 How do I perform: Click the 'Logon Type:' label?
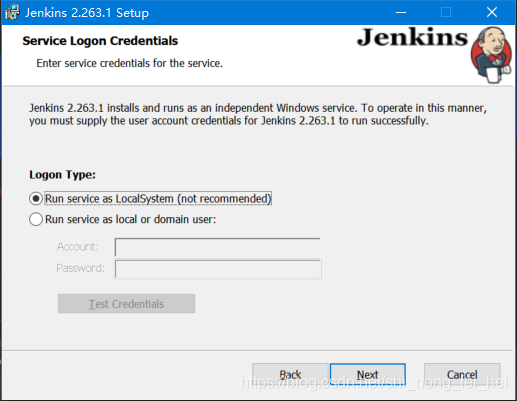click(62, 175)
